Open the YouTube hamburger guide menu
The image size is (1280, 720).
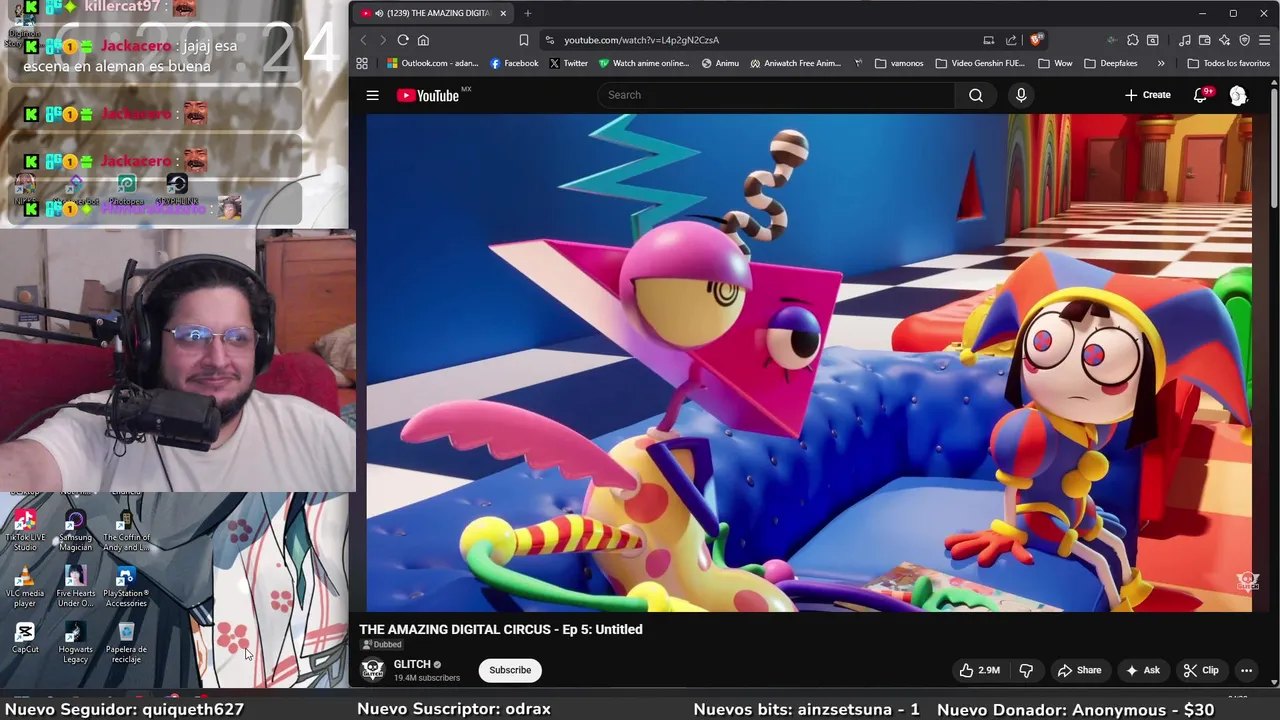click(372, 95)
